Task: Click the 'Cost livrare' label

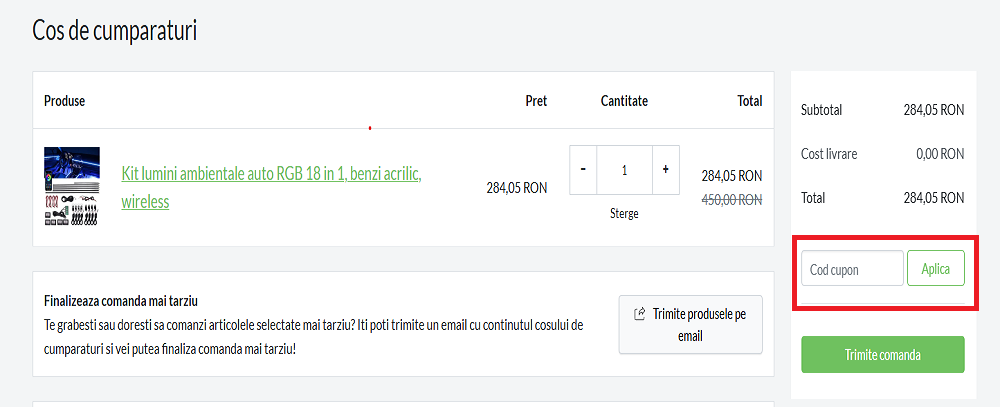Action: click(x=829, y=154)
